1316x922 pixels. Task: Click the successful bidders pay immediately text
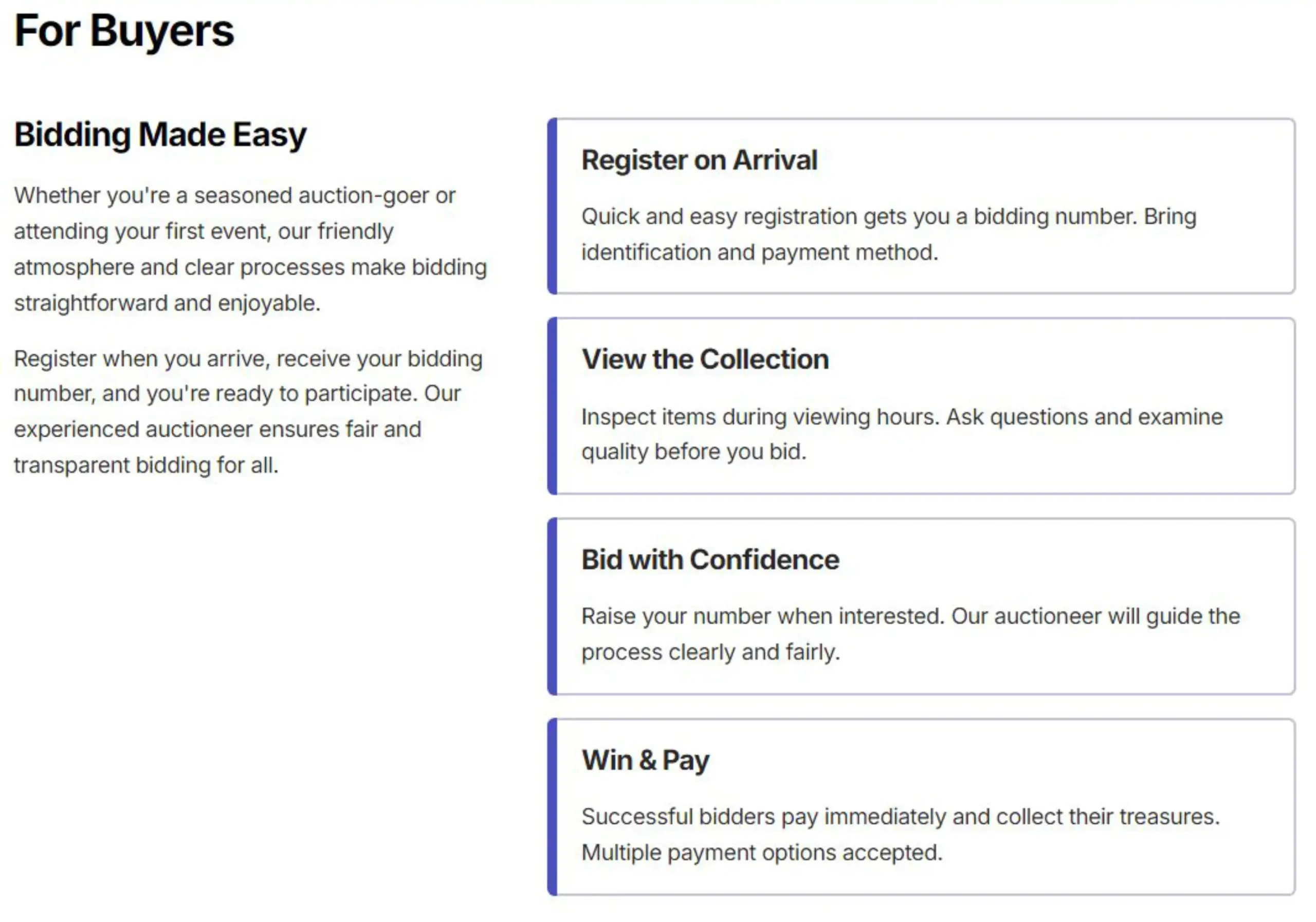pyautogui.click(x=901, y=834)
